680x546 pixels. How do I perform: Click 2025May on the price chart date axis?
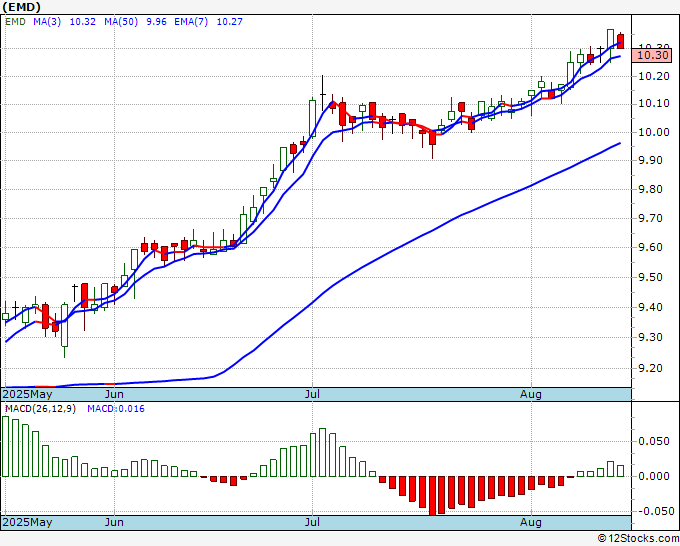point(27,394)
